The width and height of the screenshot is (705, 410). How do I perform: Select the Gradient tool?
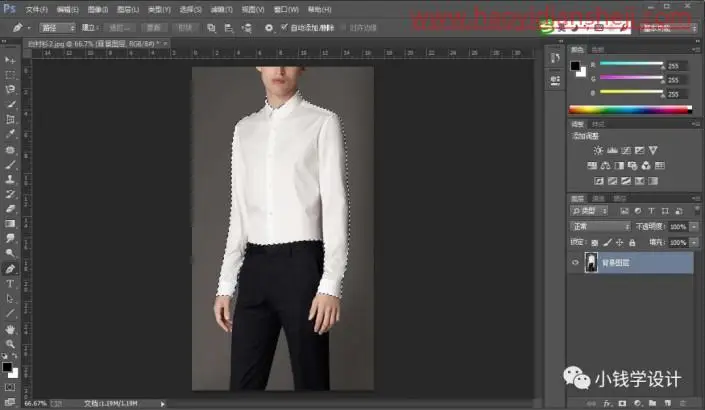click(10, 224)
